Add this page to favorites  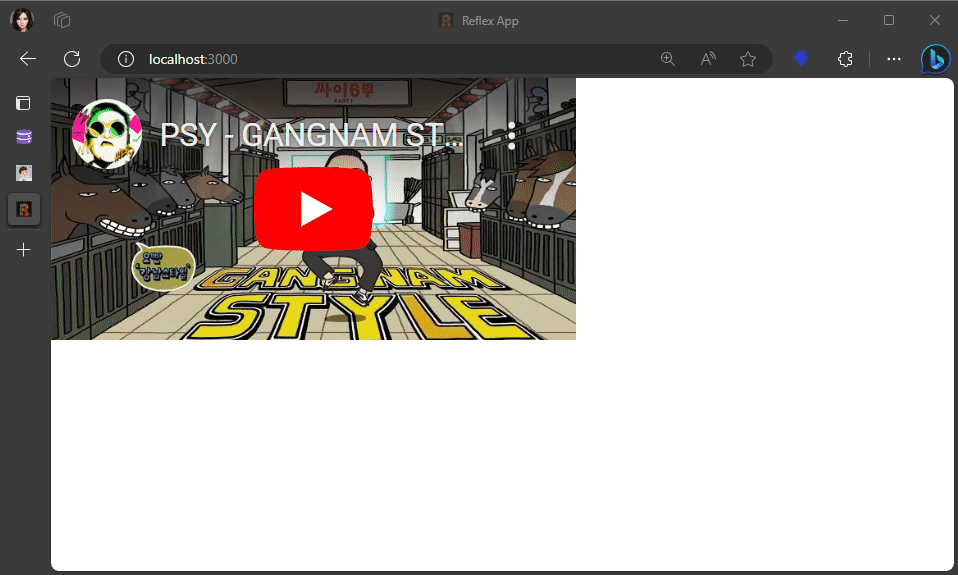point(748,59)
